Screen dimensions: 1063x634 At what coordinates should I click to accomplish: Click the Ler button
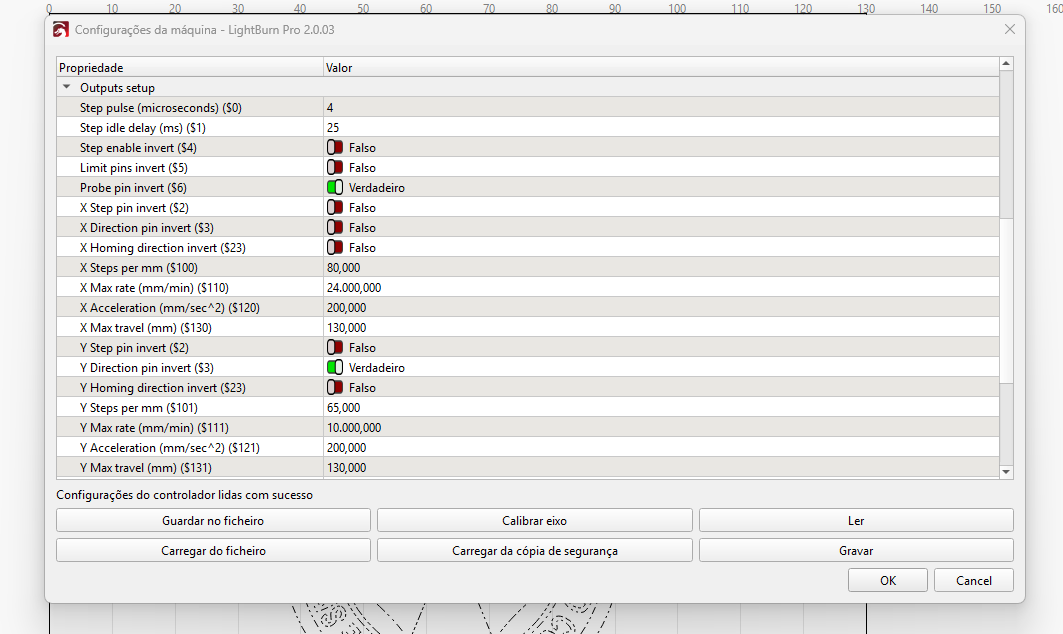pyautogui.click(x=856, y=521)
